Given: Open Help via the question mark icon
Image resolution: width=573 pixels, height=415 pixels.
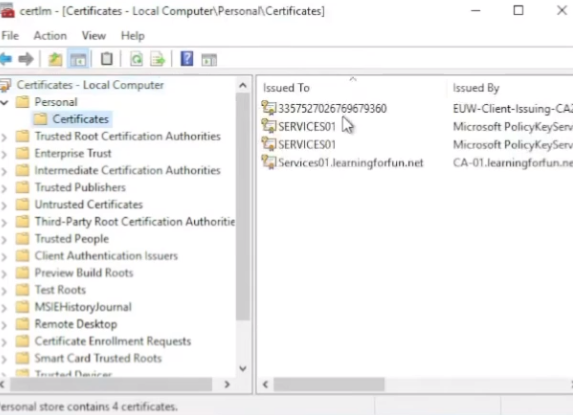Looking at the screenshot, I should (187, 59).
